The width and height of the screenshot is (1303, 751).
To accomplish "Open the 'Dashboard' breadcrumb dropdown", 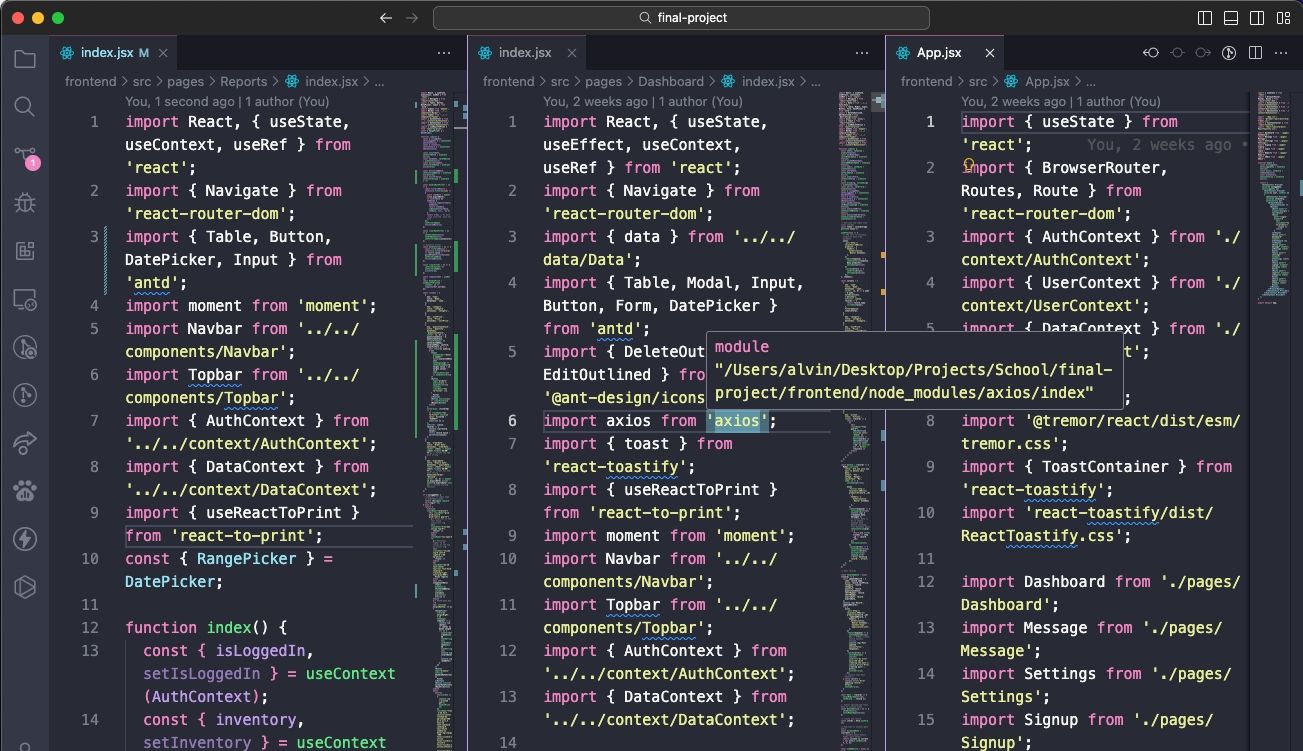I will coord(671,81).
